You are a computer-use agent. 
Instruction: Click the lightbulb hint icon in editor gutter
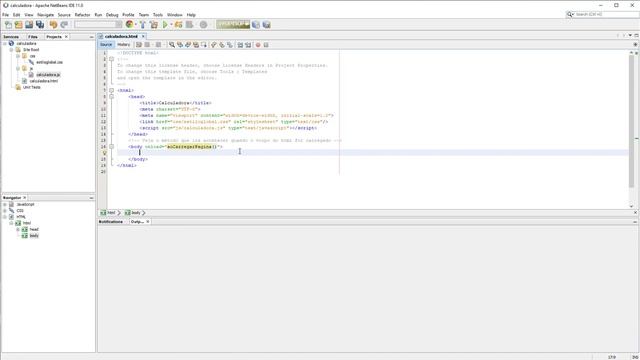(104, 153)
